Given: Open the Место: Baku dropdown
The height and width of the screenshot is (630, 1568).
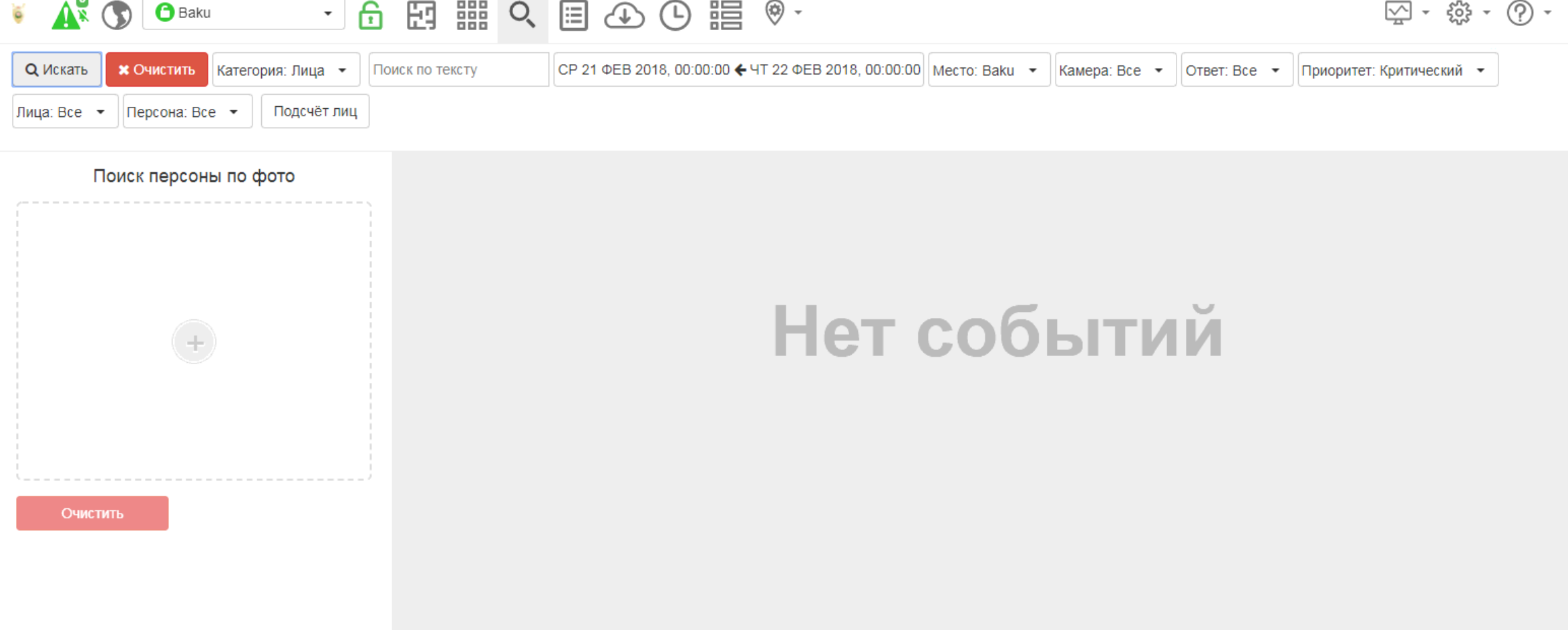Looking at the screenshot, I should click(989, 69).
